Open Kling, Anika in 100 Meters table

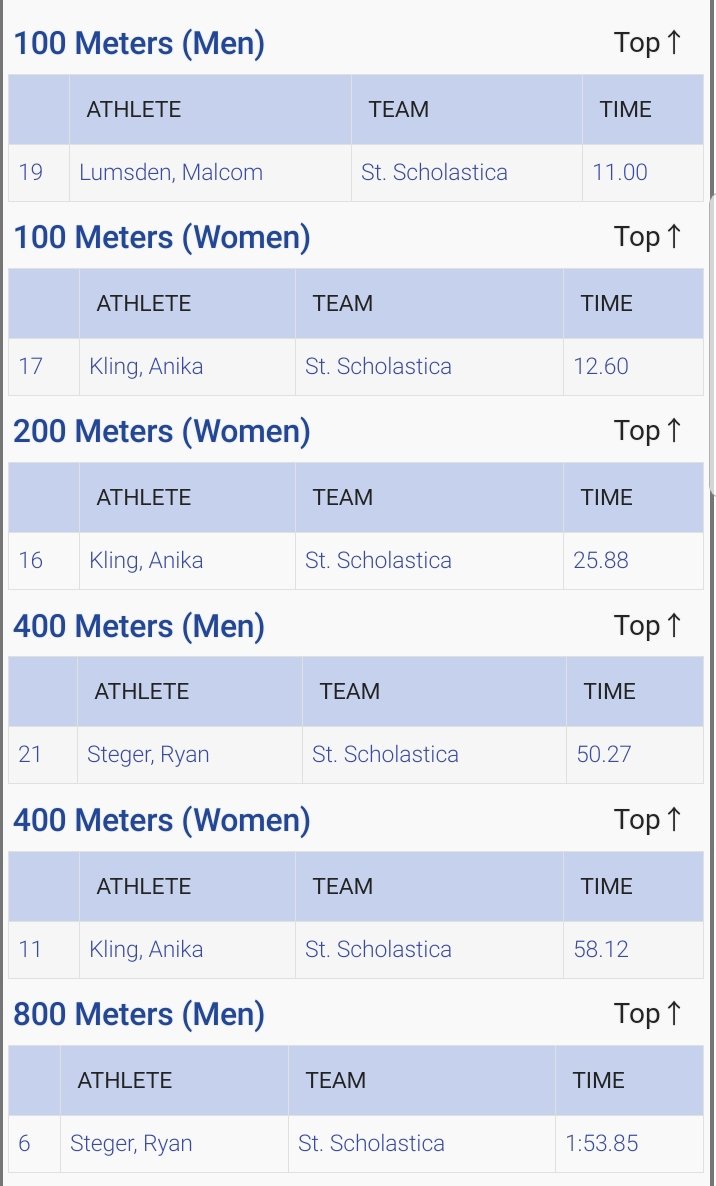(x=146, y=367)
